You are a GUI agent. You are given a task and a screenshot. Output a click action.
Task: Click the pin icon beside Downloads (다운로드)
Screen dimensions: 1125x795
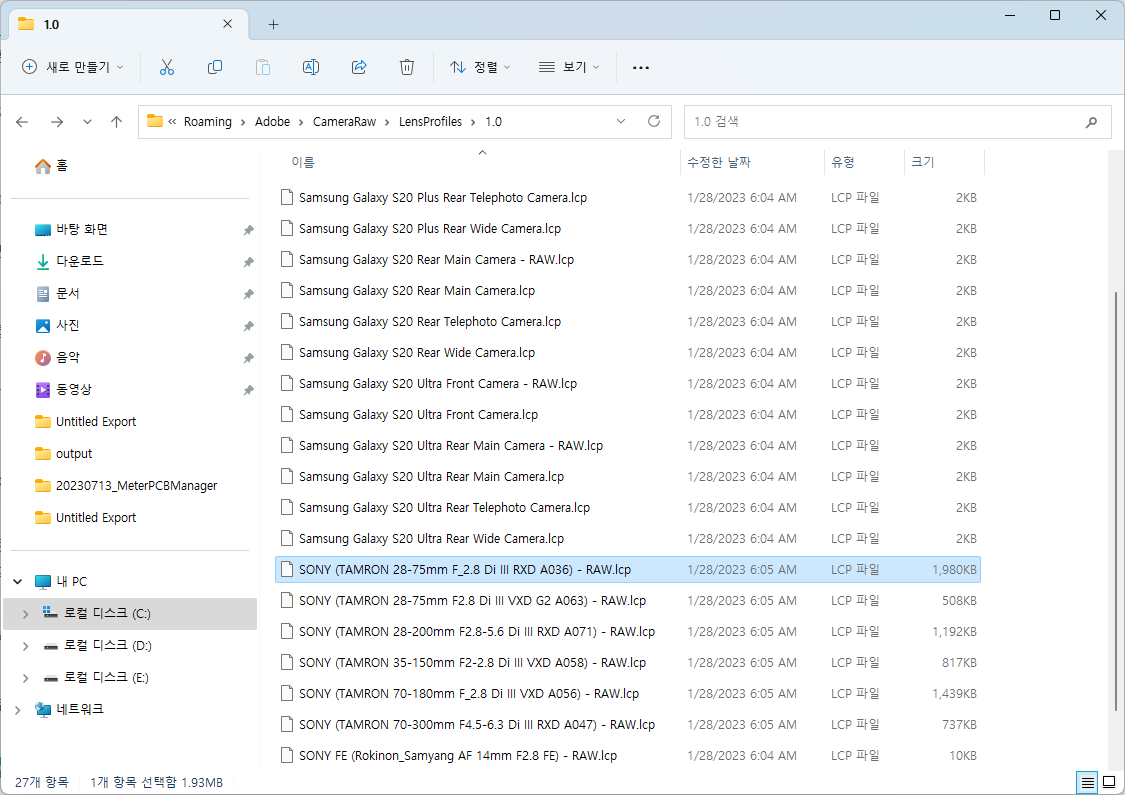coord(248,262)
